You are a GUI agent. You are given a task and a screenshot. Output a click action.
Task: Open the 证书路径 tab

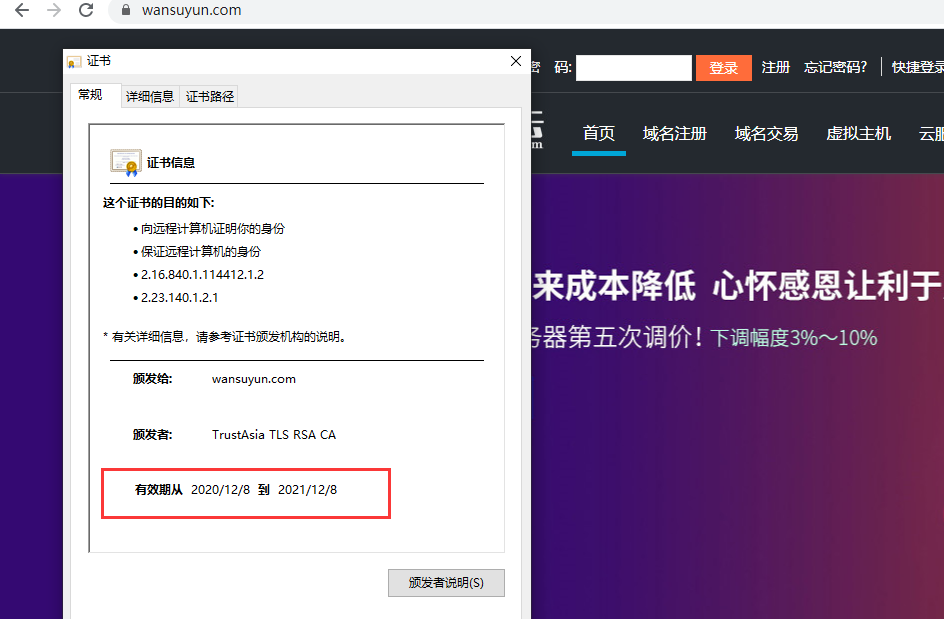point(210,96)
